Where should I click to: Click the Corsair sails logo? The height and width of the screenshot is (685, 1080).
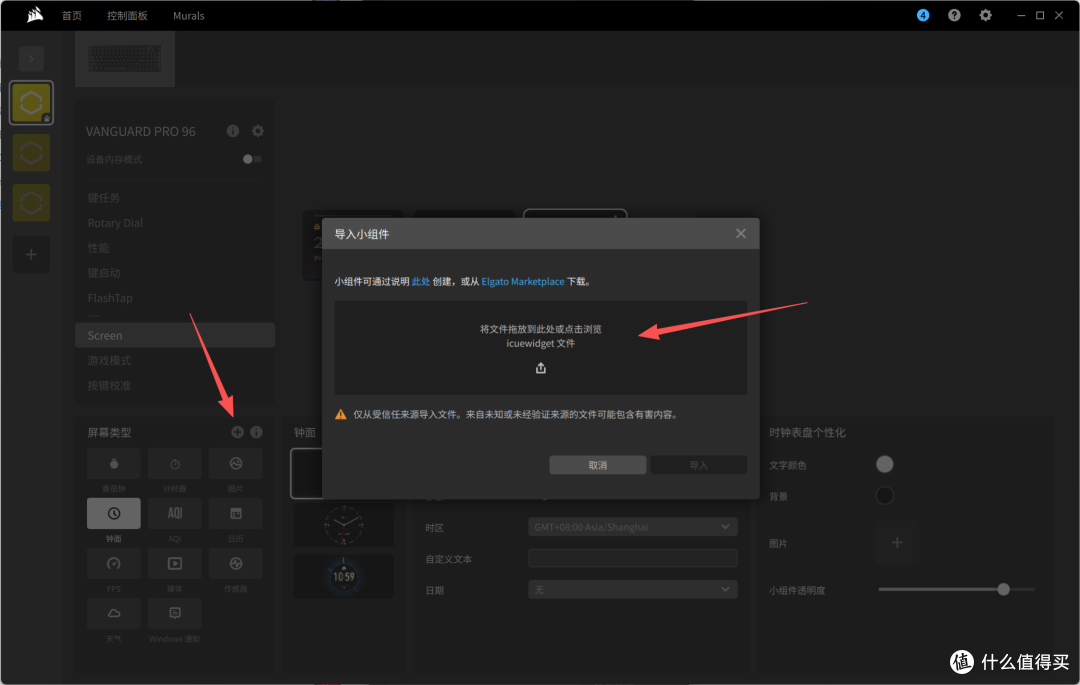tap(34, 14)
